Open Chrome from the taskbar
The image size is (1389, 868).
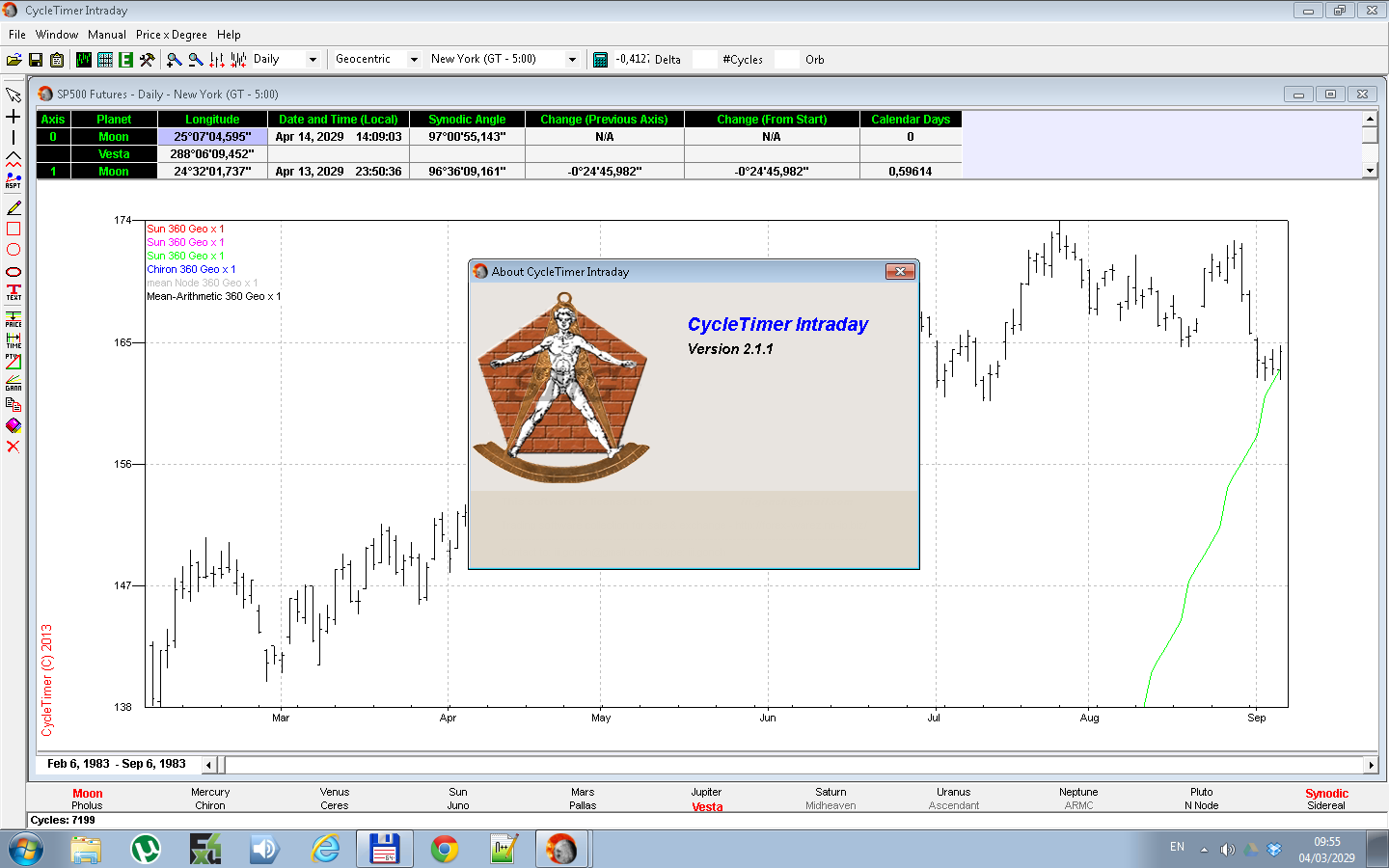click(x=445, y=849)
